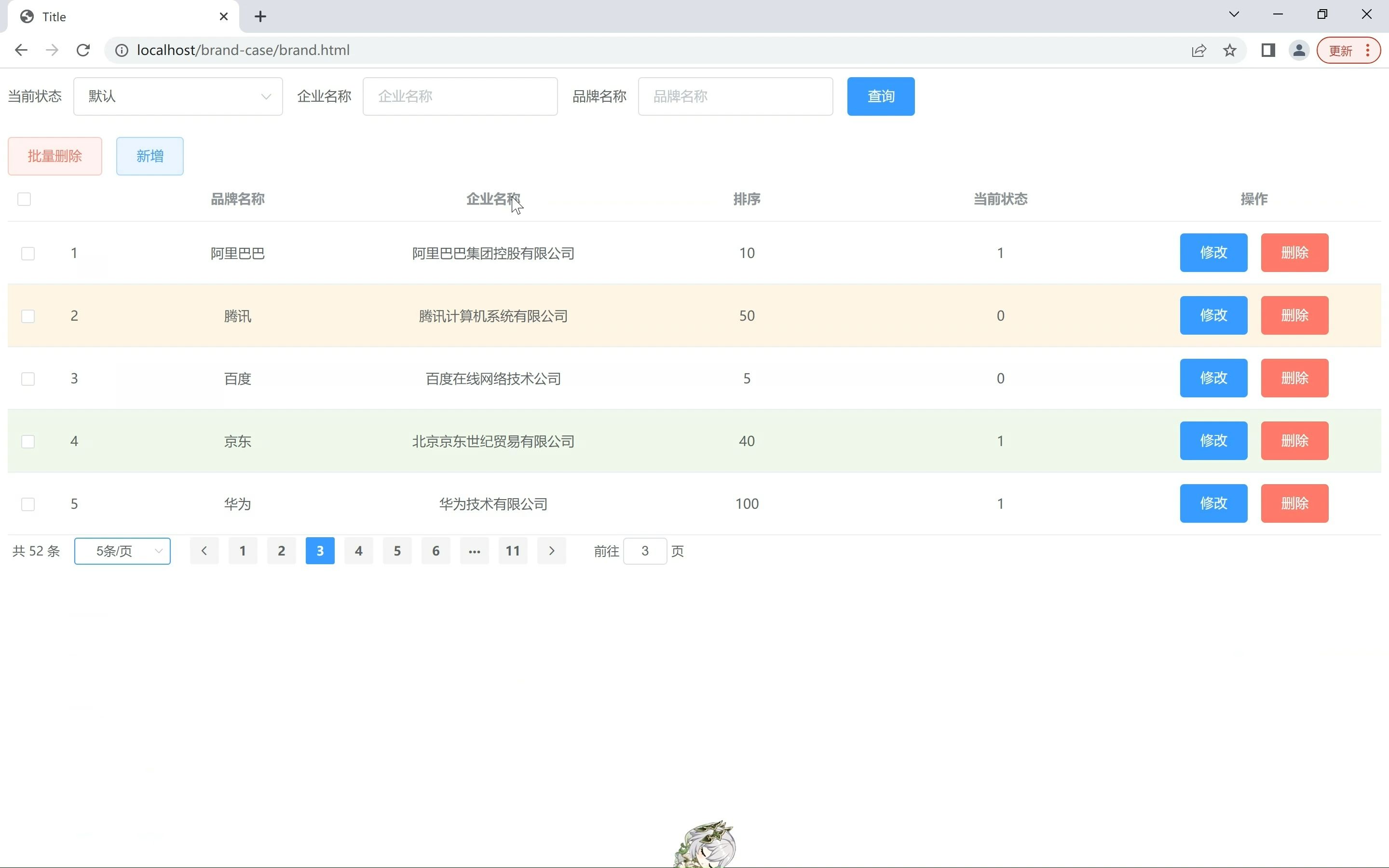Click the pagination ellipsis more button

coord(475,551)
